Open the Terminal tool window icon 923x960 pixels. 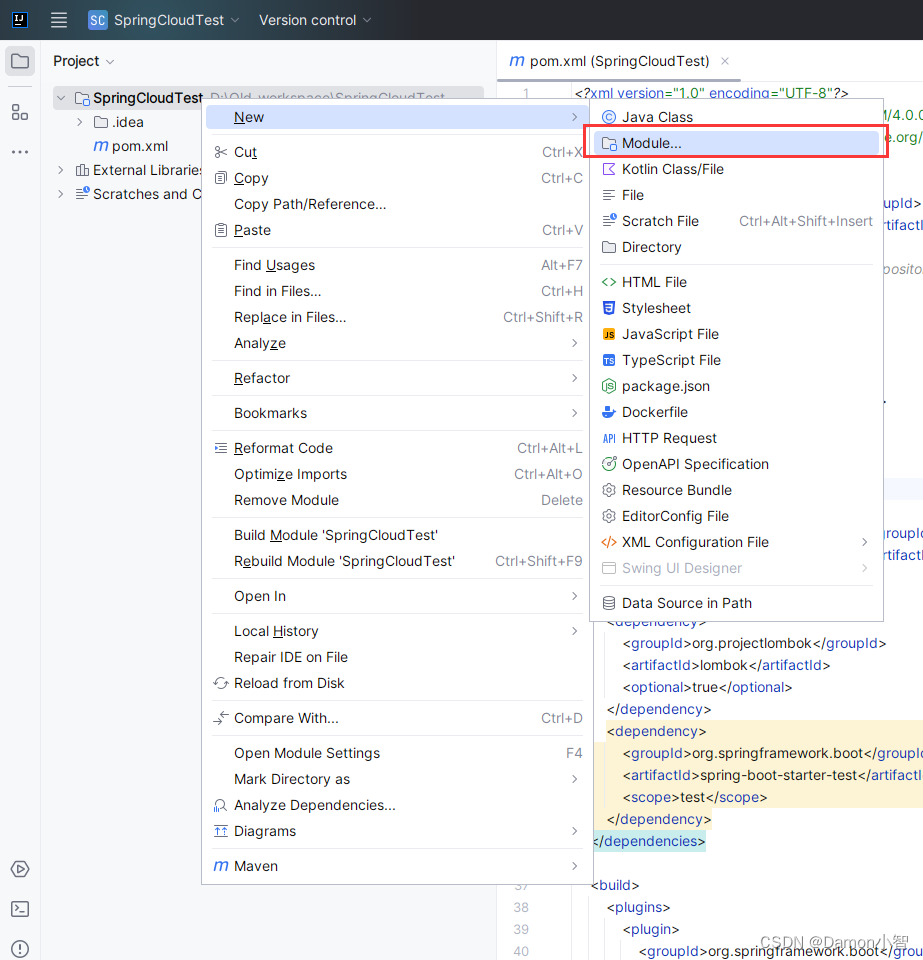pyautogui.click(x=20, y=909)
